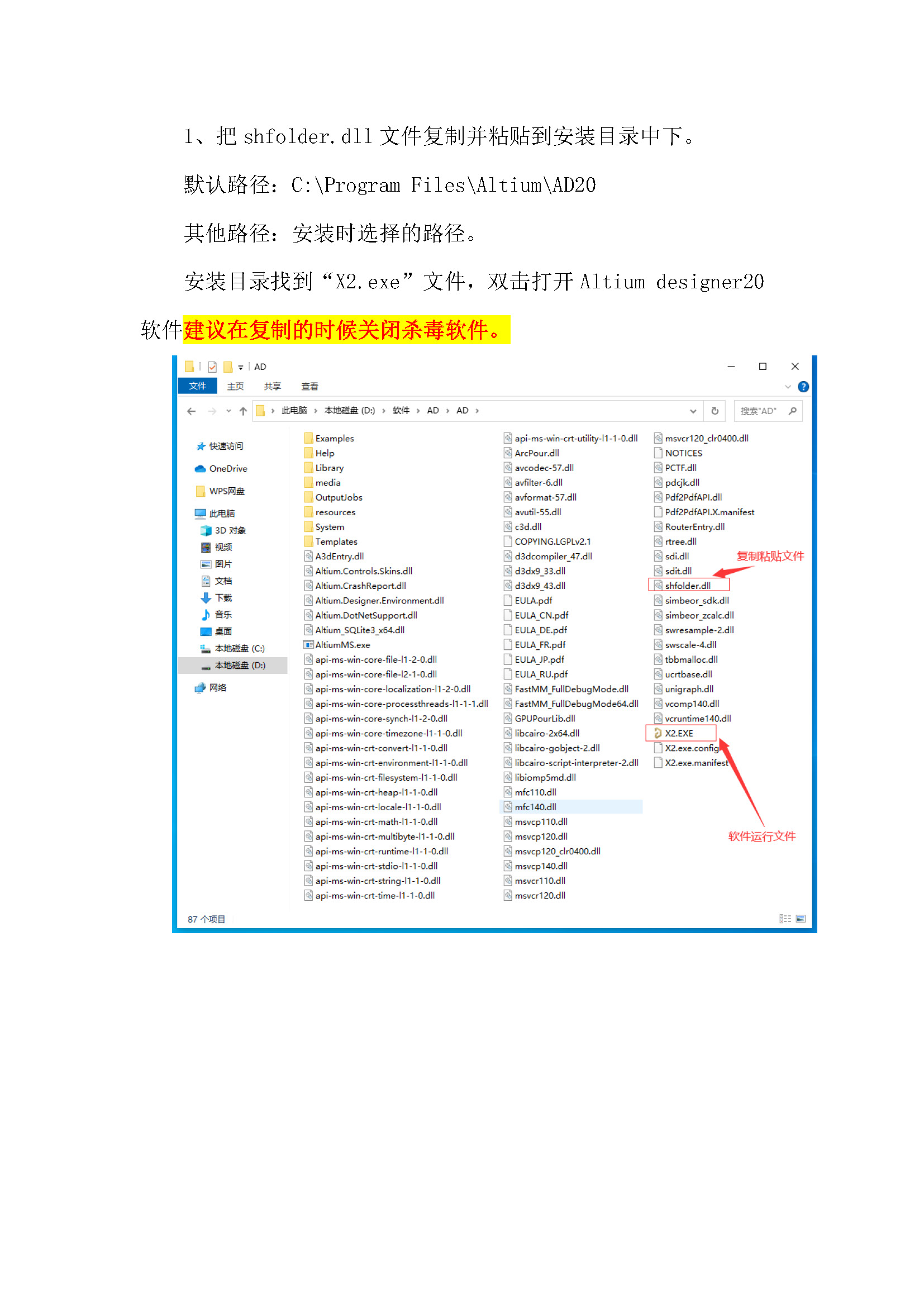
Task: Click New Folder icon in quick access toolbar
Action: pos(228,367)
